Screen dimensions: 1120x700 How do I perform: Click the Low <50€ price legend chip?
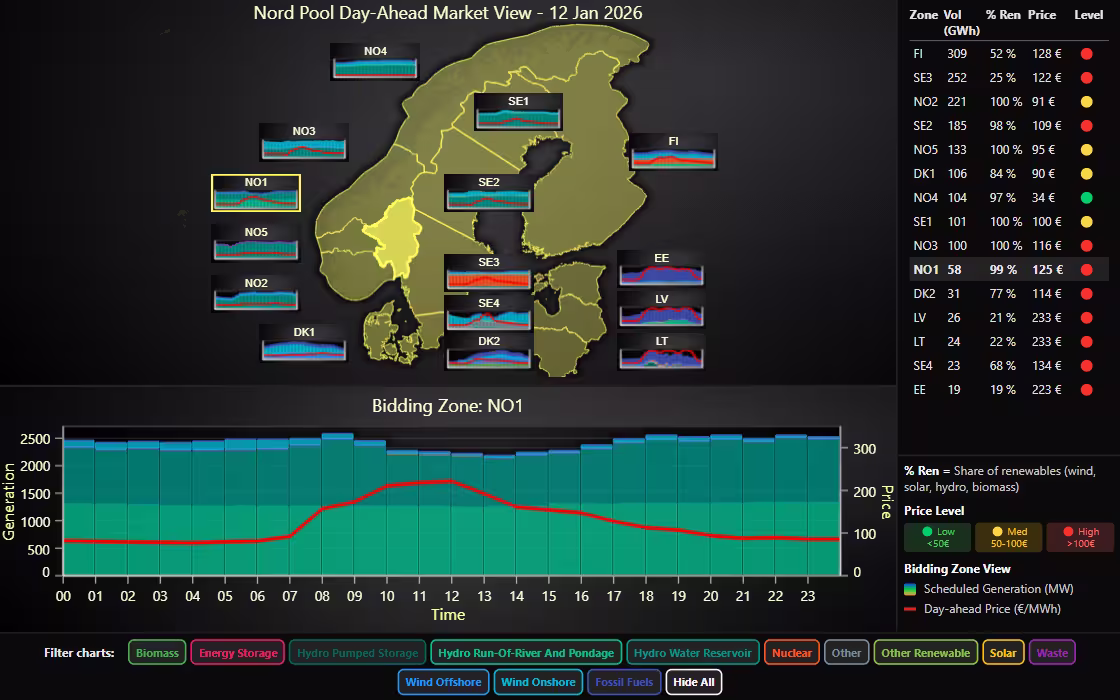[937, 537]
